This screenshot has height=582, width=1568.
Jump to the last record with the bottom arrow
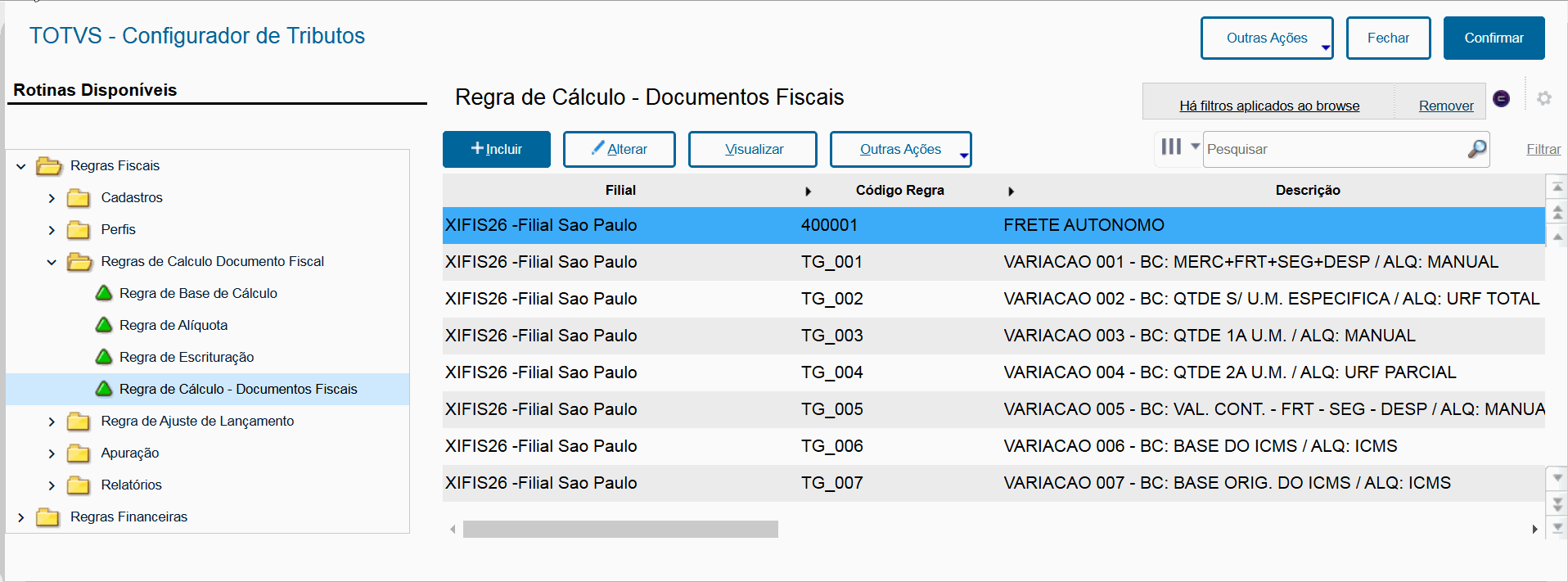pos(1557,527)
